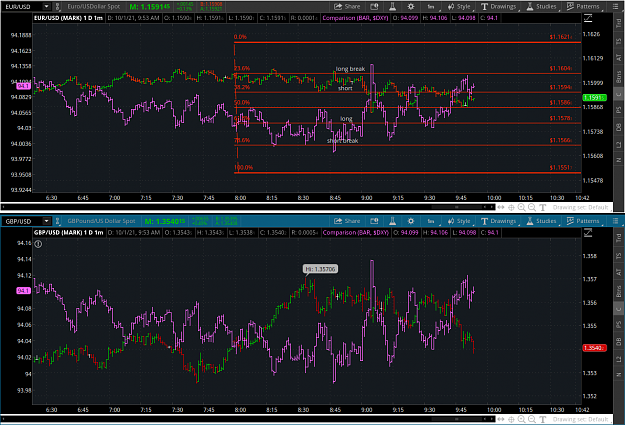The width and height of the screenshot is (625, 425).
Task: Open the L2 side tab on GBP/USD chart
Action: tap(619, 359)
